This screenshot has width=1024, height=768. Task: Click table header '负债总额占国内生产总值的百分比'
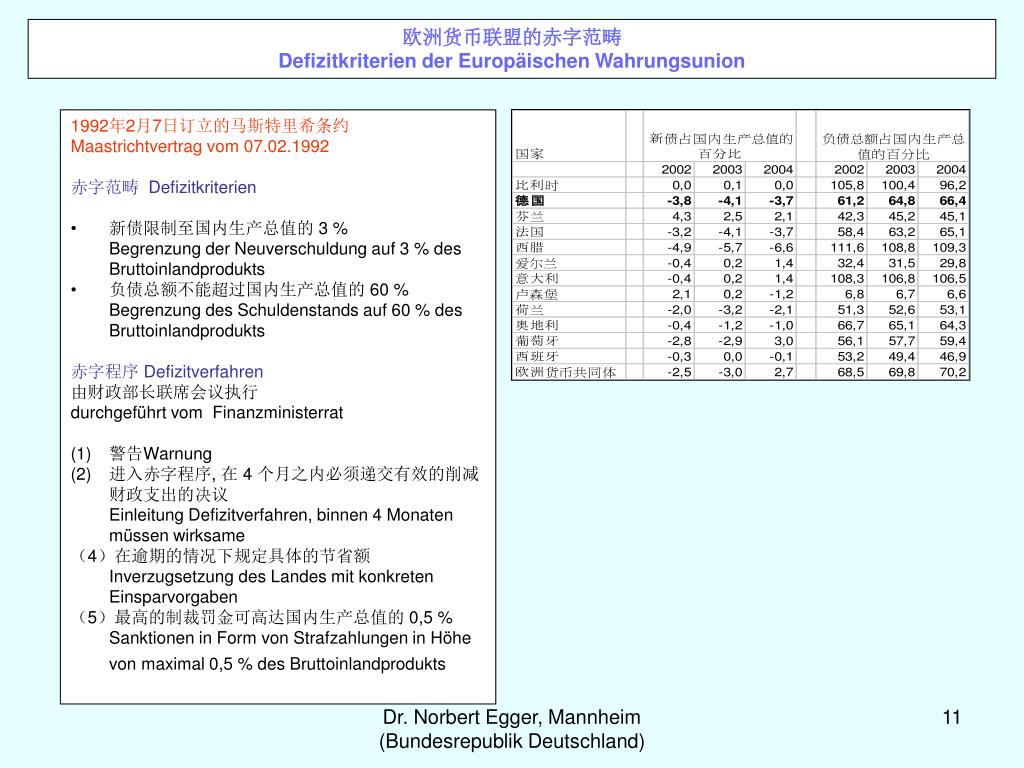pos(893,146)
